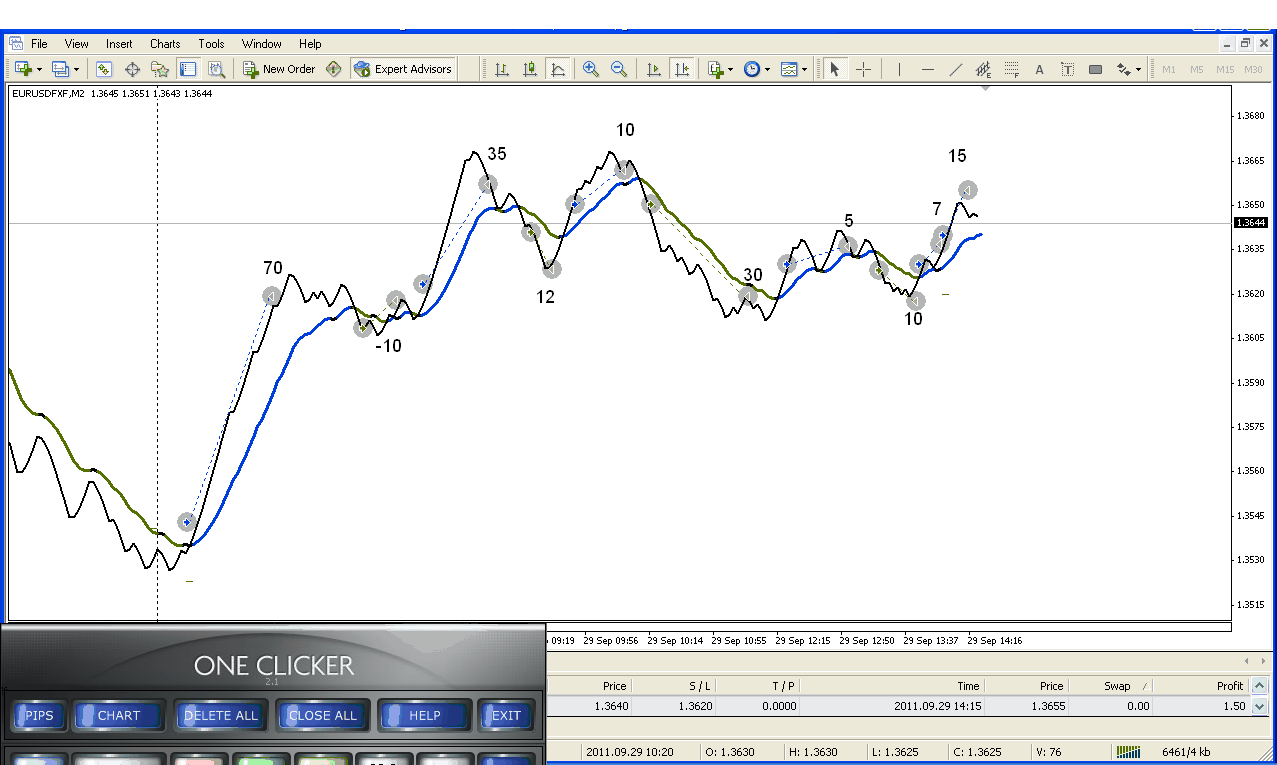The image size is (1277, 765).
Task: Select the Horizontal Line drawing tool
Action: point(927,69)
